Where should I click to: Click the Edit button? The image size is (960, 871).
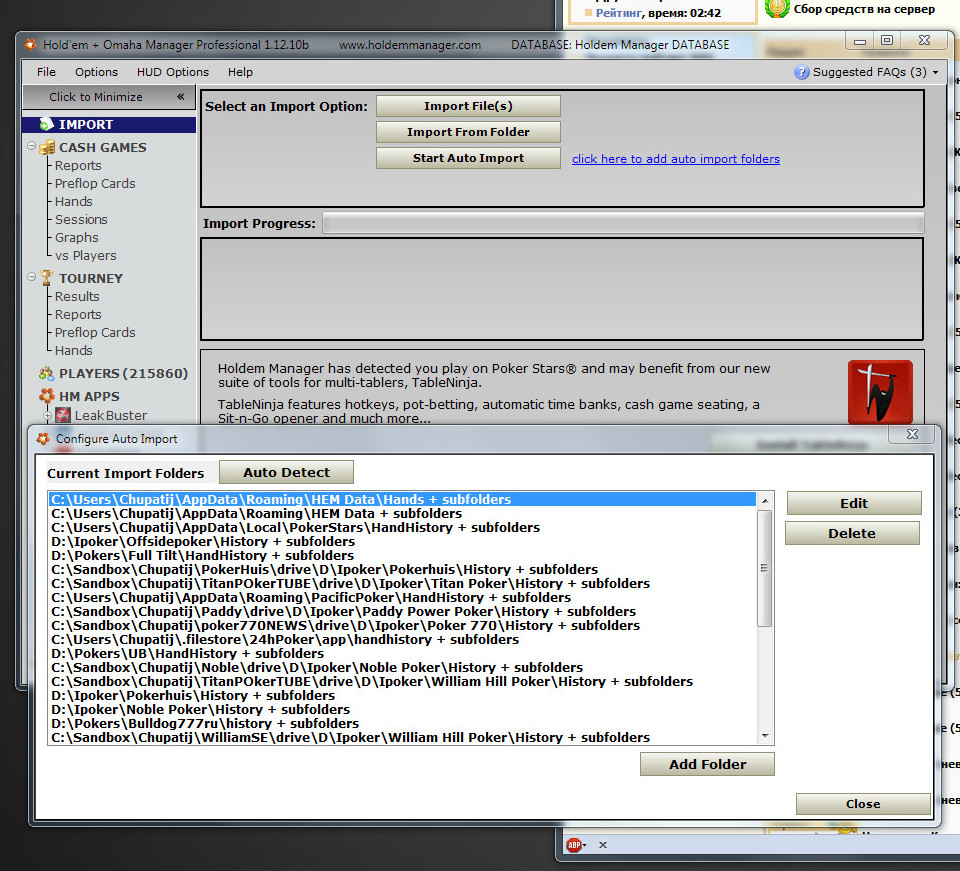point(854,503)
